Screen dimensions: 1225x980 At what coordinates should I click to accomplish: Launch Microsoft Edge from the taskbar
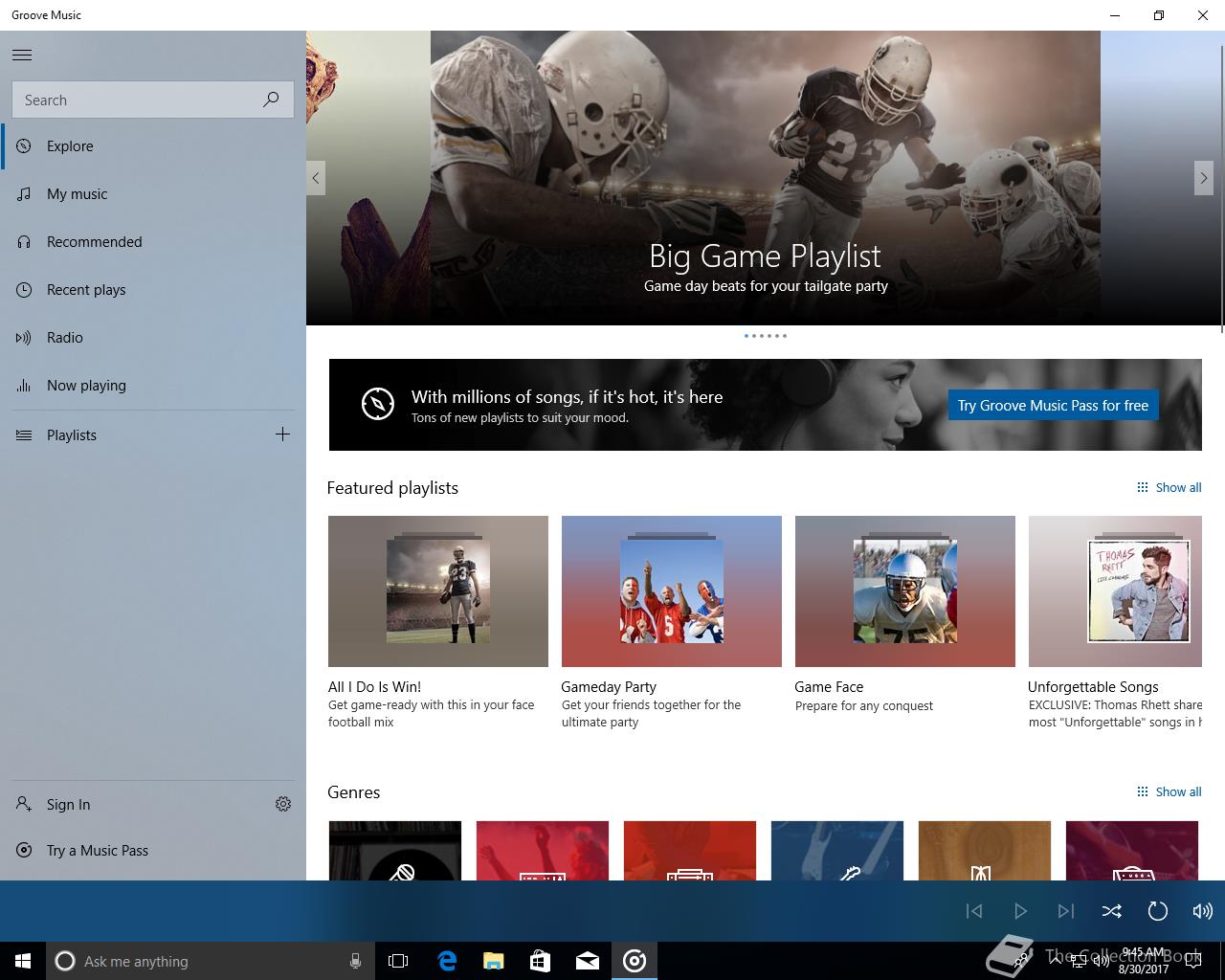[447, 961]
